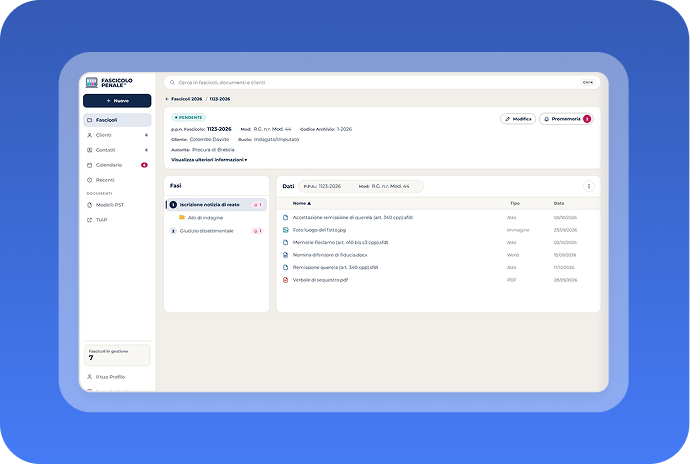The image size is (690, 464).
Task: Click the Contatti count number
Action: click(x=146, y=150)
